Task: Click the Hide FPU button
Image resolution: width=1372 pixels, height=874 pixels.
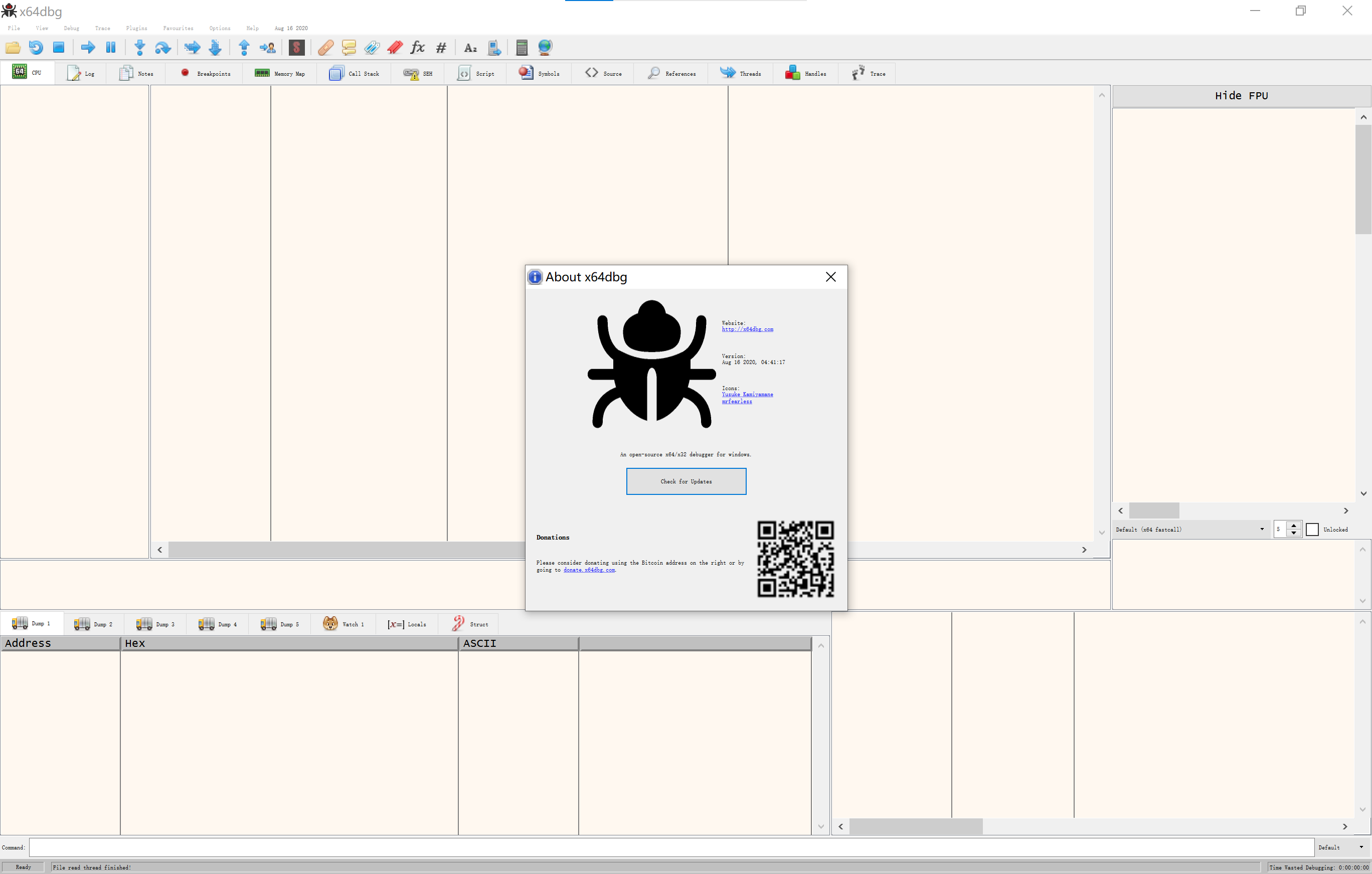Action: coord(1241,96)
